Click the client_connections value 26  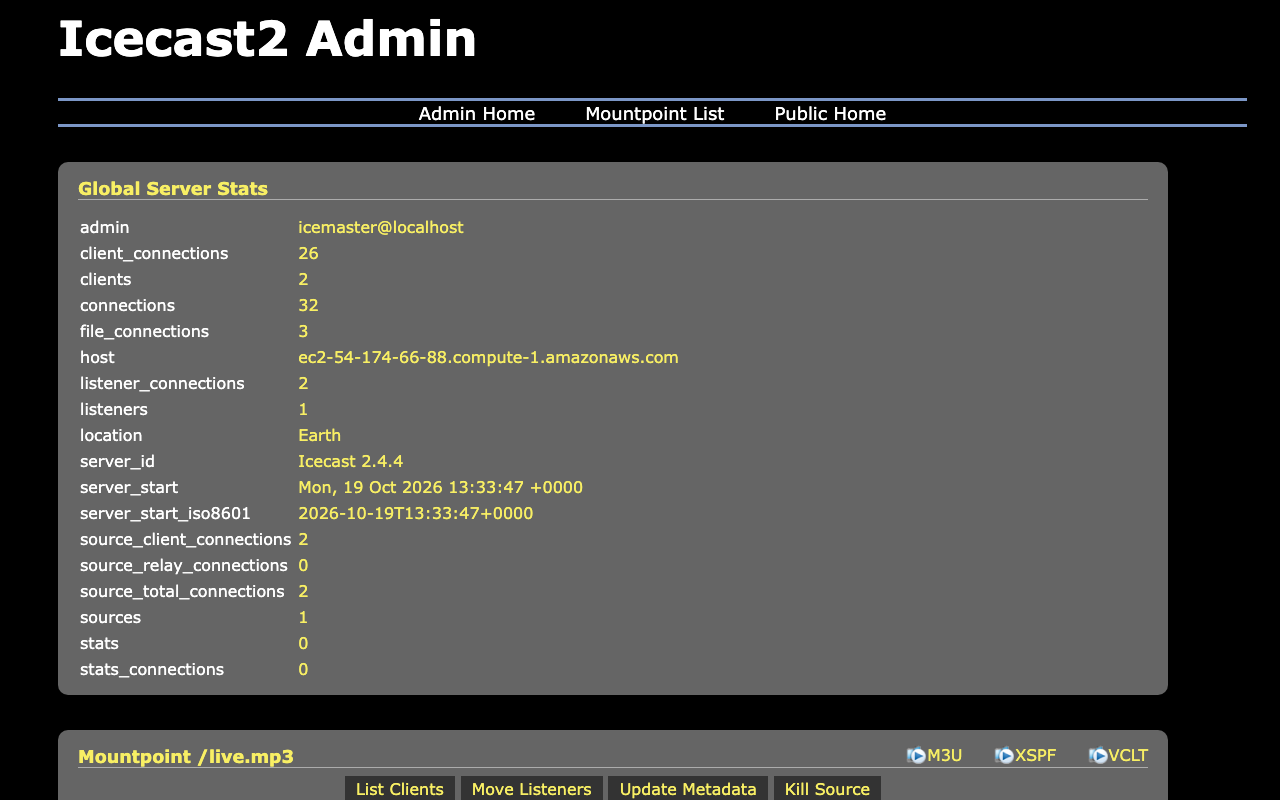coord(308,254)
